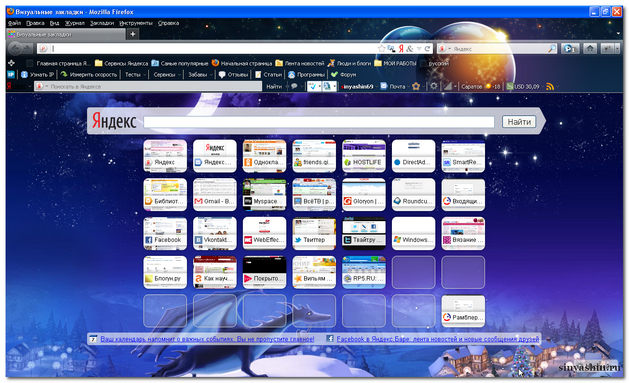Viewport: 629px width, 383px height.
Task: Open the Инструменты menu
Action: (136, 23)
